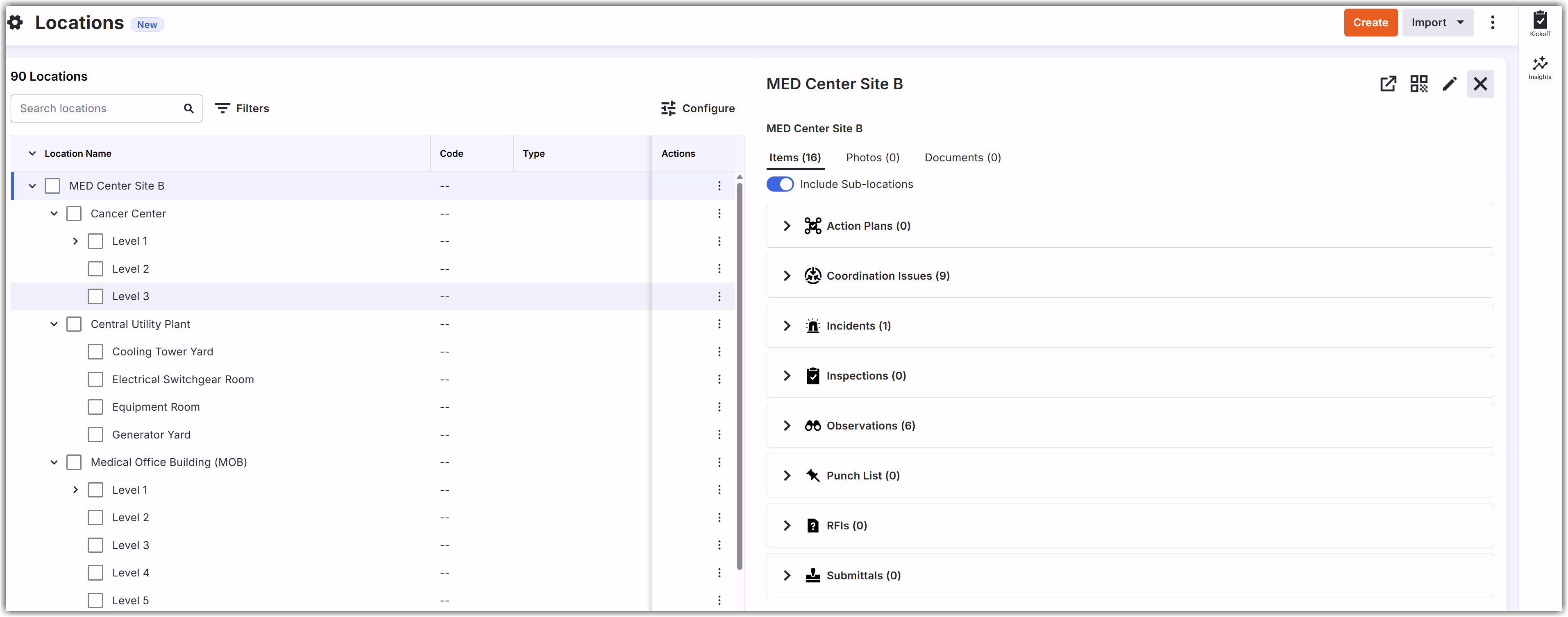
Task: Click the Action Plans icon
Action: [812, 226]
